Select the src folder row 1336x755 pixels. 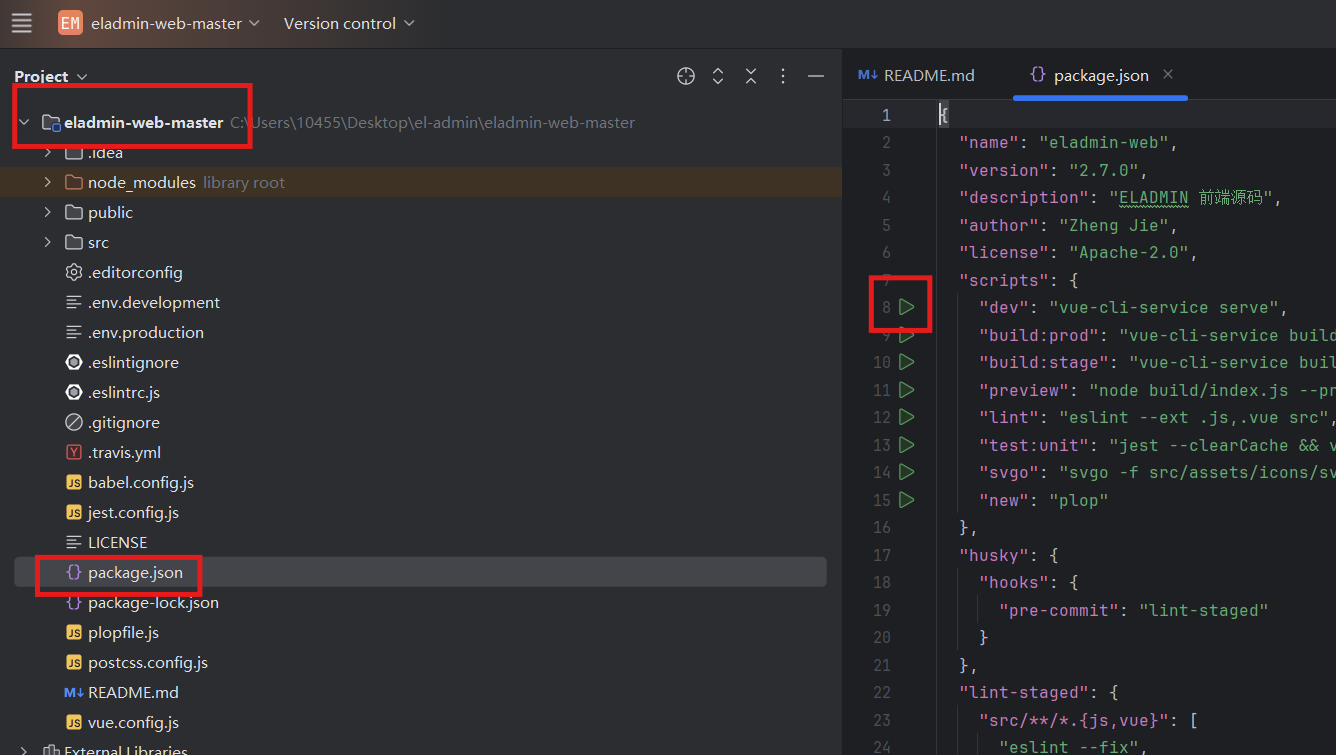pos(420,243)
